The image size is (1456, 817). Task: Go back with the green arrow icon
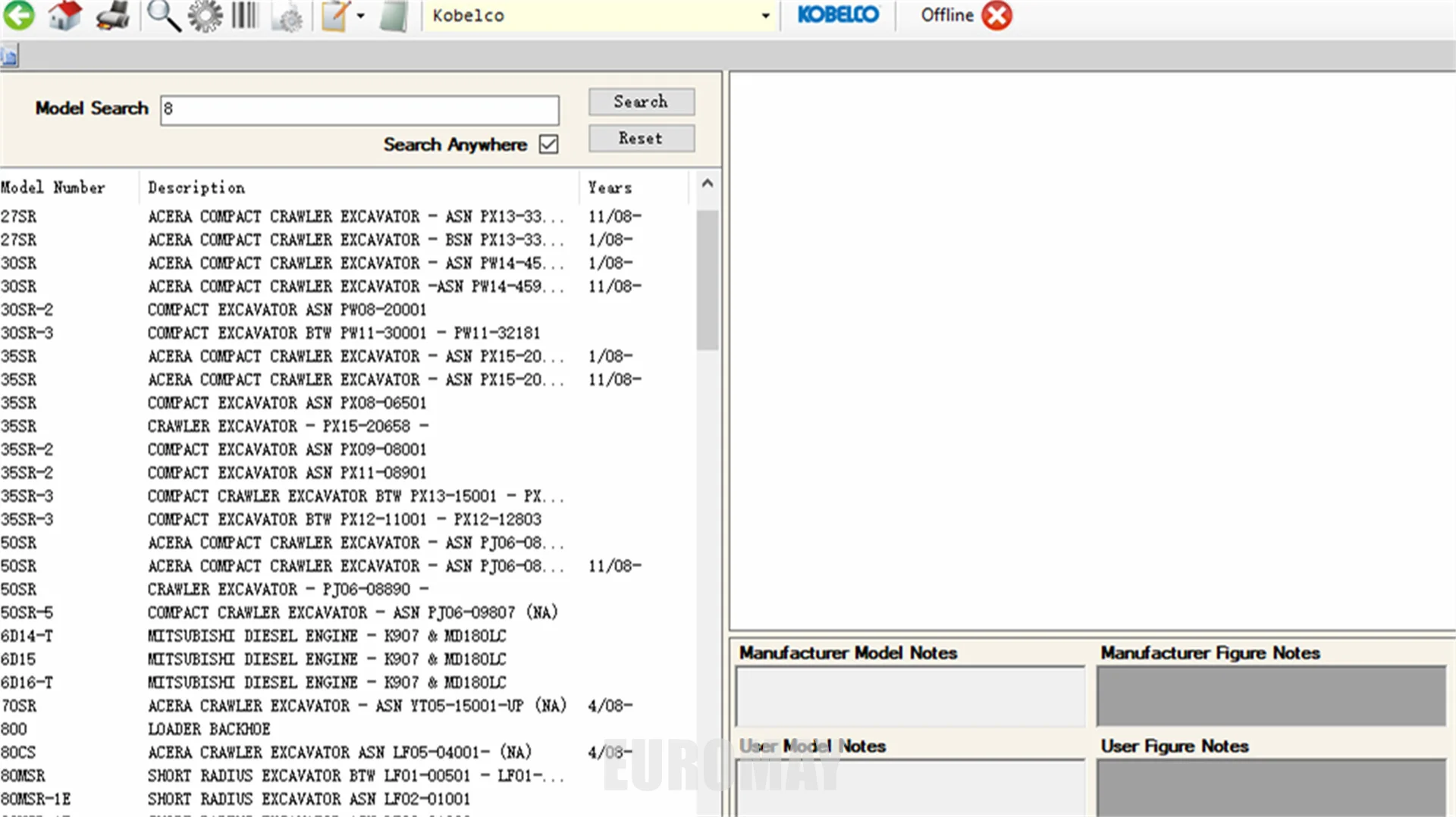coord(19,15)
